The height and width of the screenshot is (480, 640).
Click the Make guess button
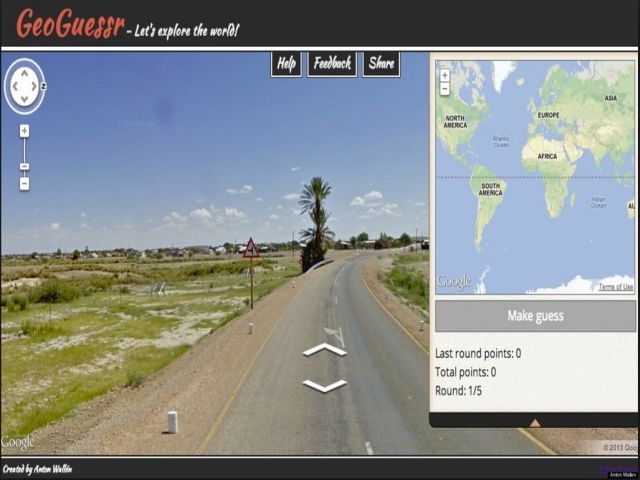click(x=535, y=316)
